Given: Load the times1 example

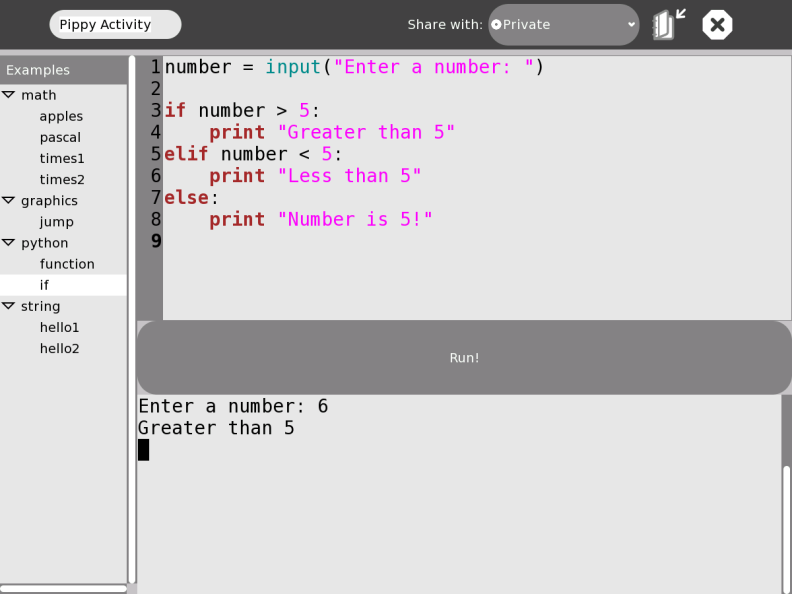Looking at the screenshot, I should (x=62, y=158).
